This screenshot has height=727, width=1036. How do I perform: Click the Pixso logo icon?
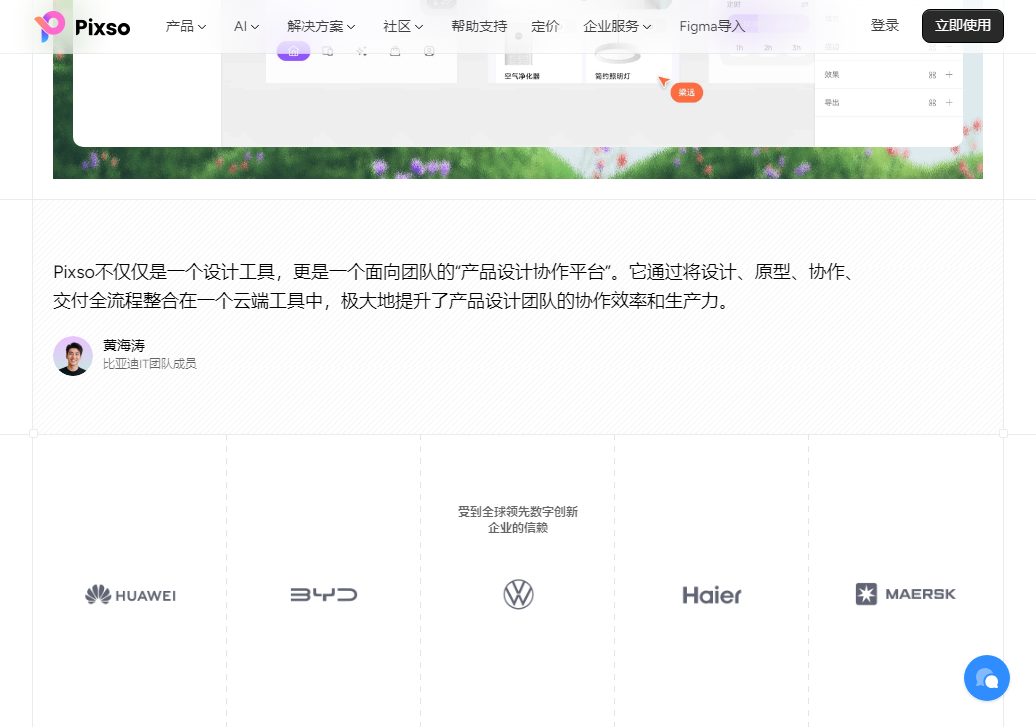50,26
